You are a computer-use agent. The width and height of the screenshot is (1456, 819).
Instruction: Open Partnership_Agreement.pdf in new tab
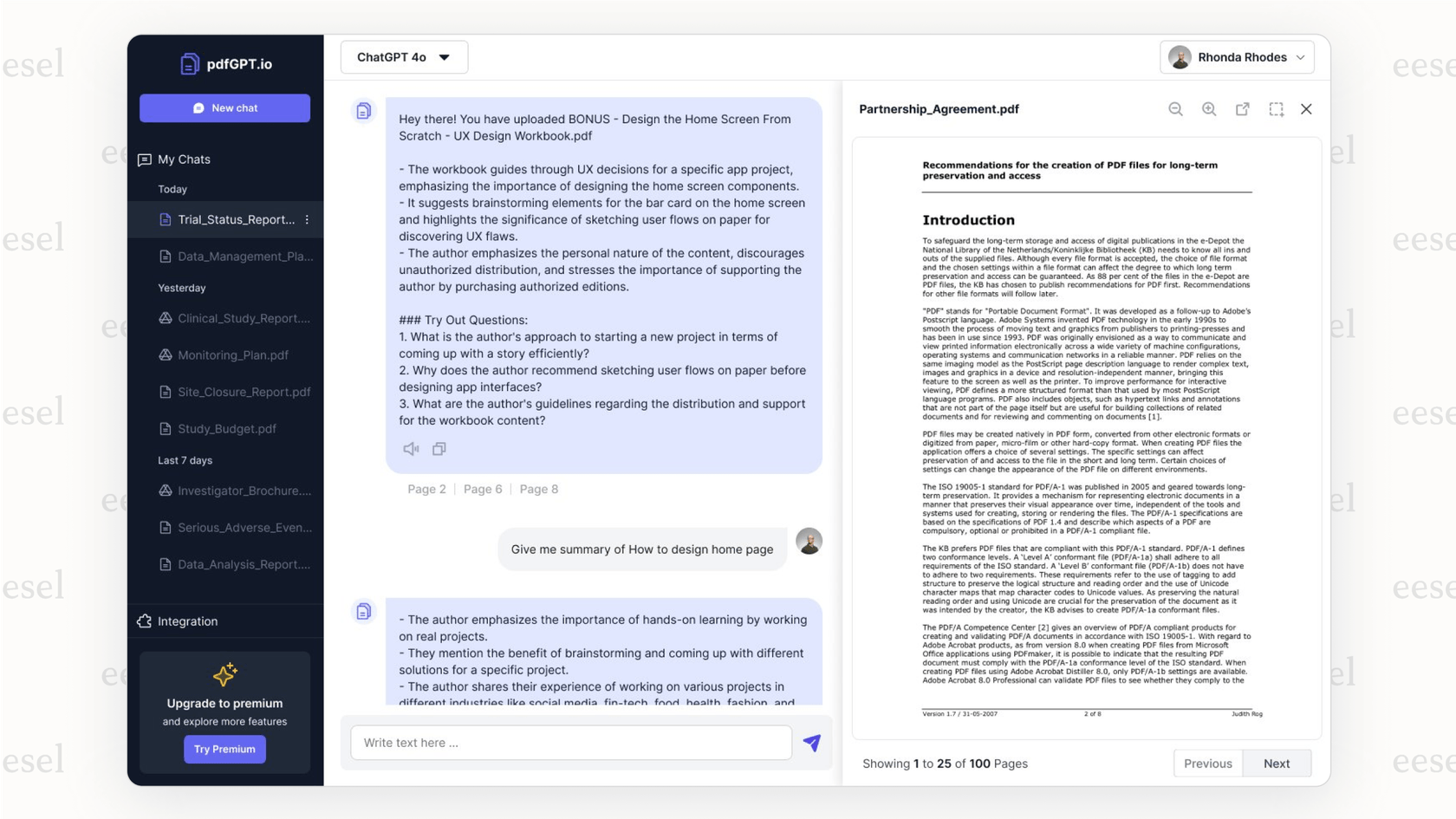(x=1242, y=109)
